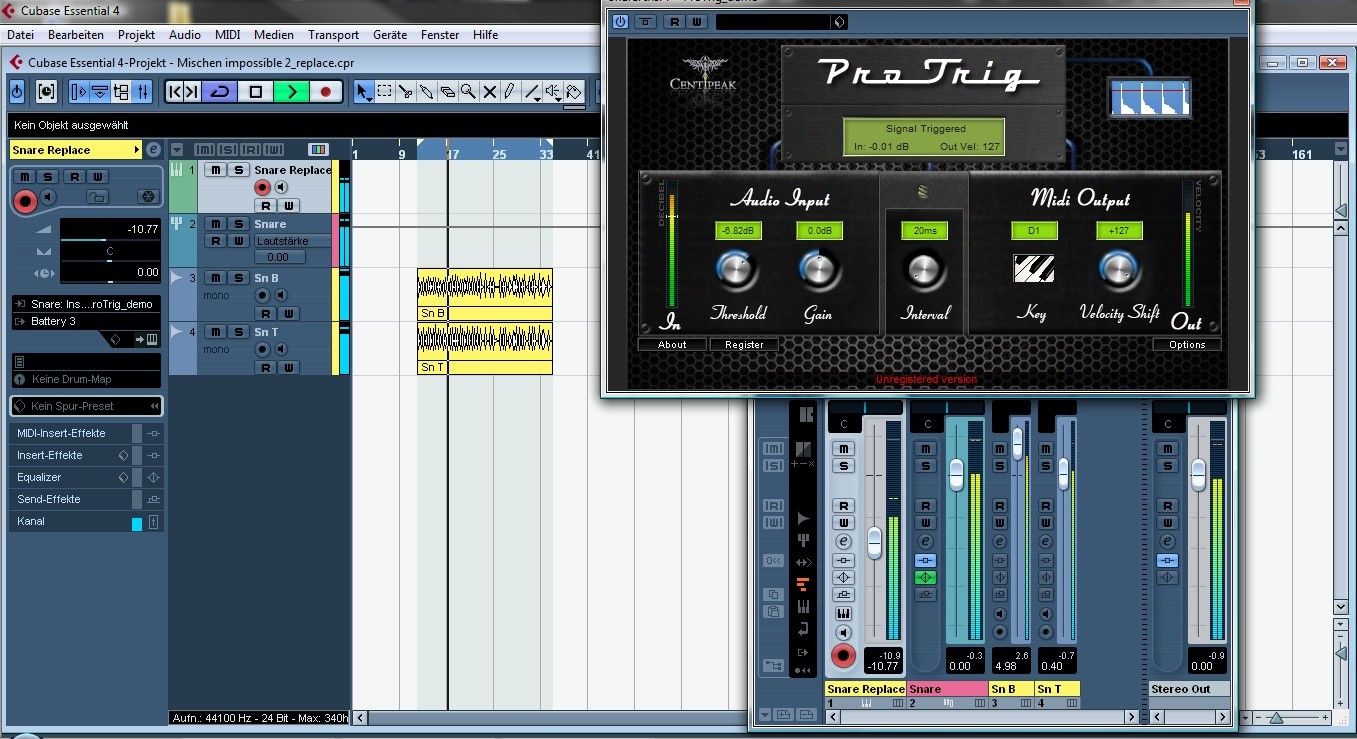Select the Line tool

click(x=532, y=92)
